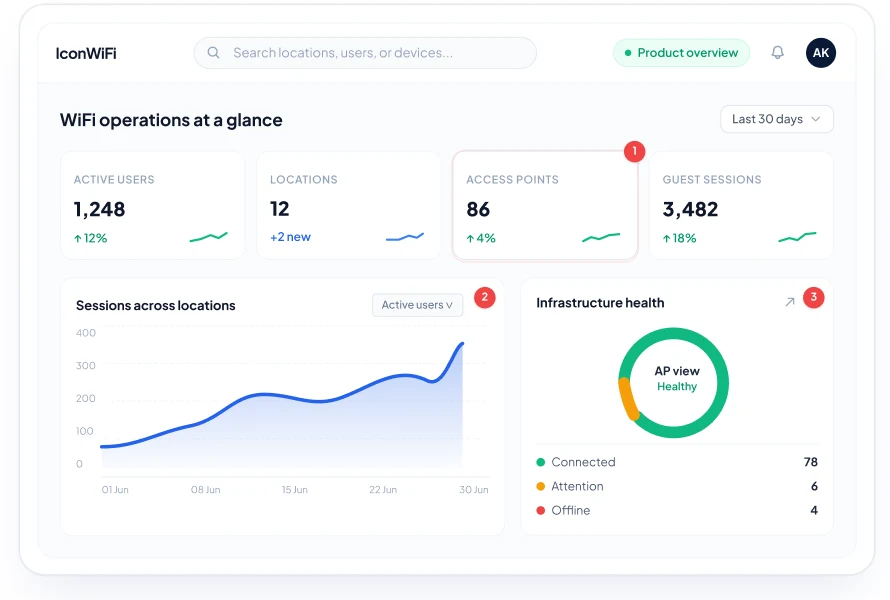Click the 'WiFi operations at a glance' heading
Image resolution: width=890 pixels, height=600 pixels.
pos(171,120)
